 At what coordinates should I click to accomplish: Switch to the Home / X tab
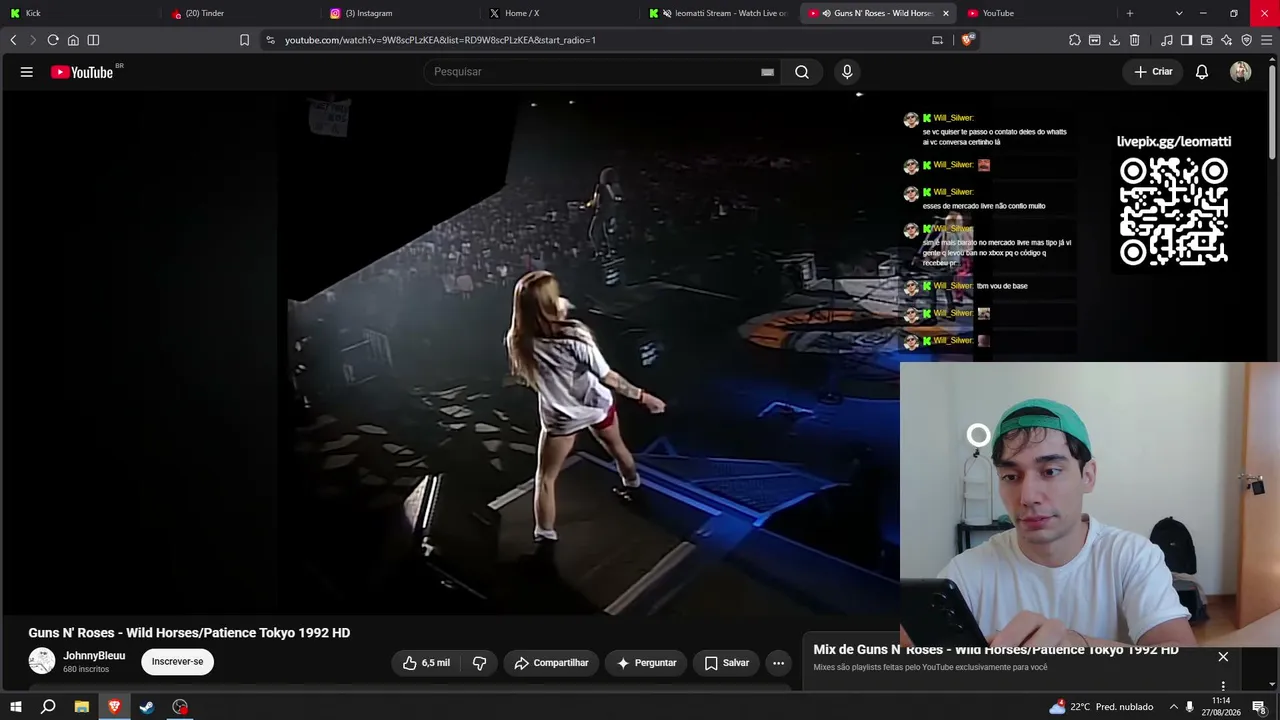tap(560, 13)
